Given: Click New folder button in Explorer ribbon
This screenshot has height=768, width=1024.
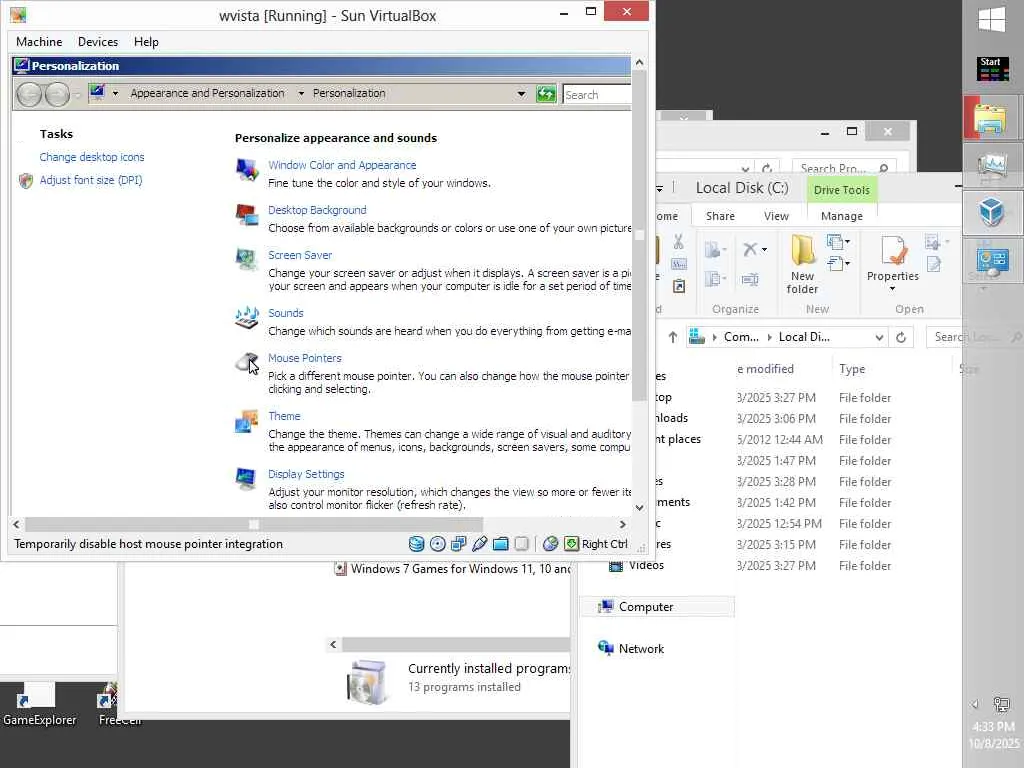Looking at the screenshot, I should 803,264.
